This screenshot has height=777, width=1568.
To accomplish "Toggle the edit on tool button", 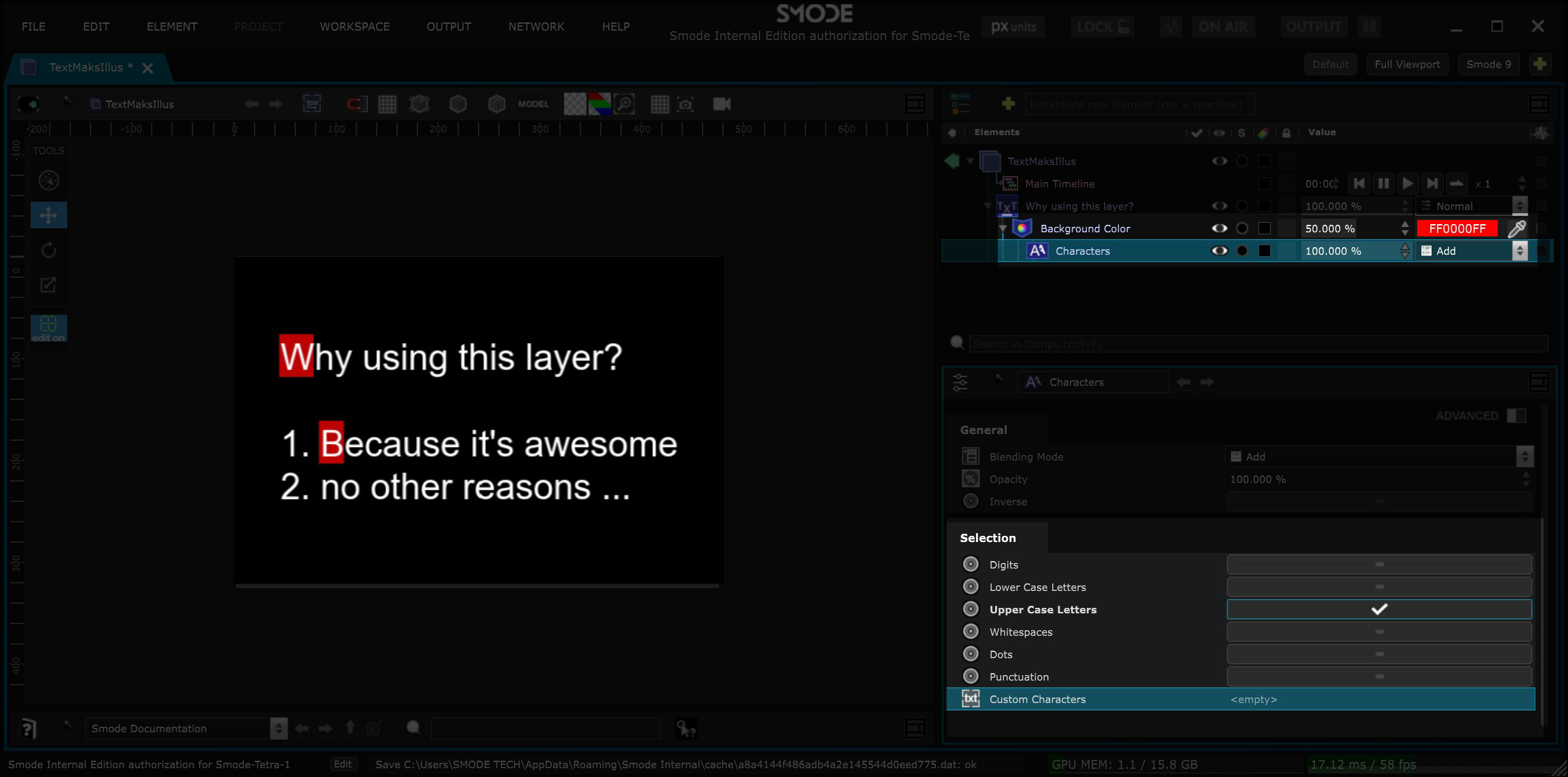I will (48, 327).
